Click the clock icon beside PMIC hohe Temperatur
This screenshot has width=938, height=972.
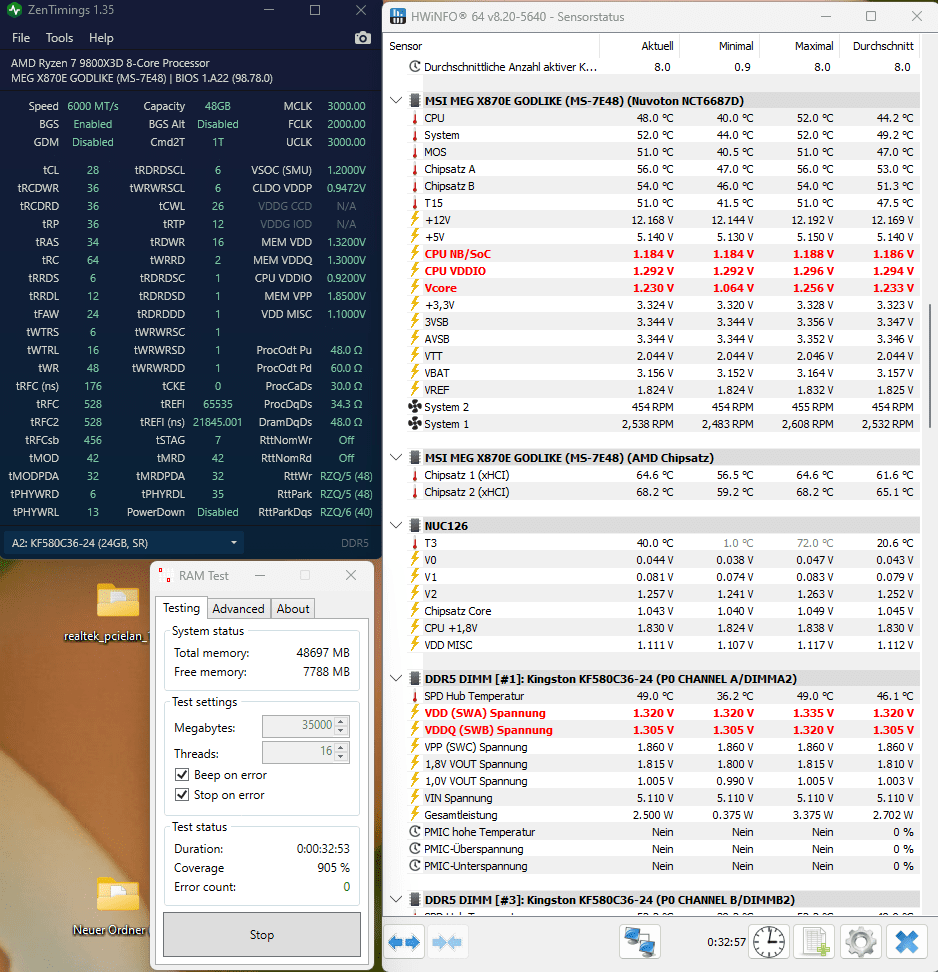point(415,832)
